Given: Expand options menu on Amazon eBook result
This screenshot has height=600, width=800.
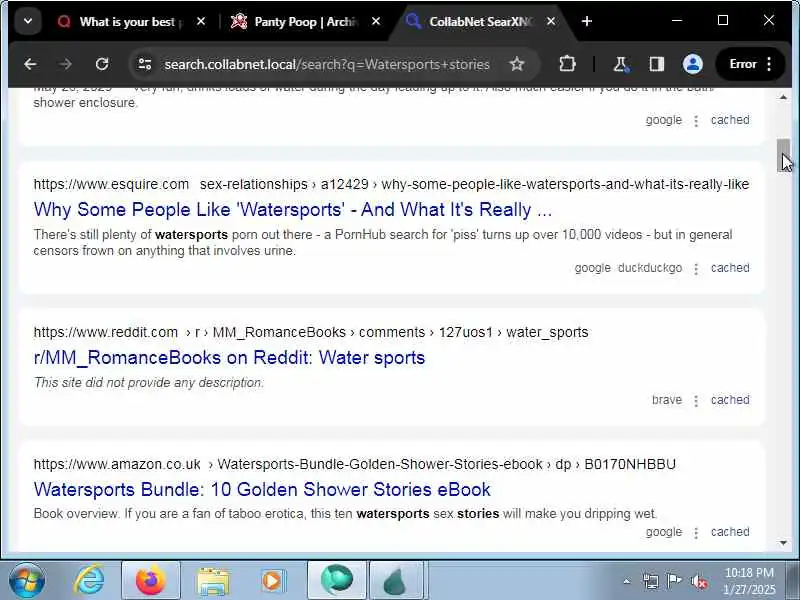Looking at the screenshot, I should click(696, 533).
